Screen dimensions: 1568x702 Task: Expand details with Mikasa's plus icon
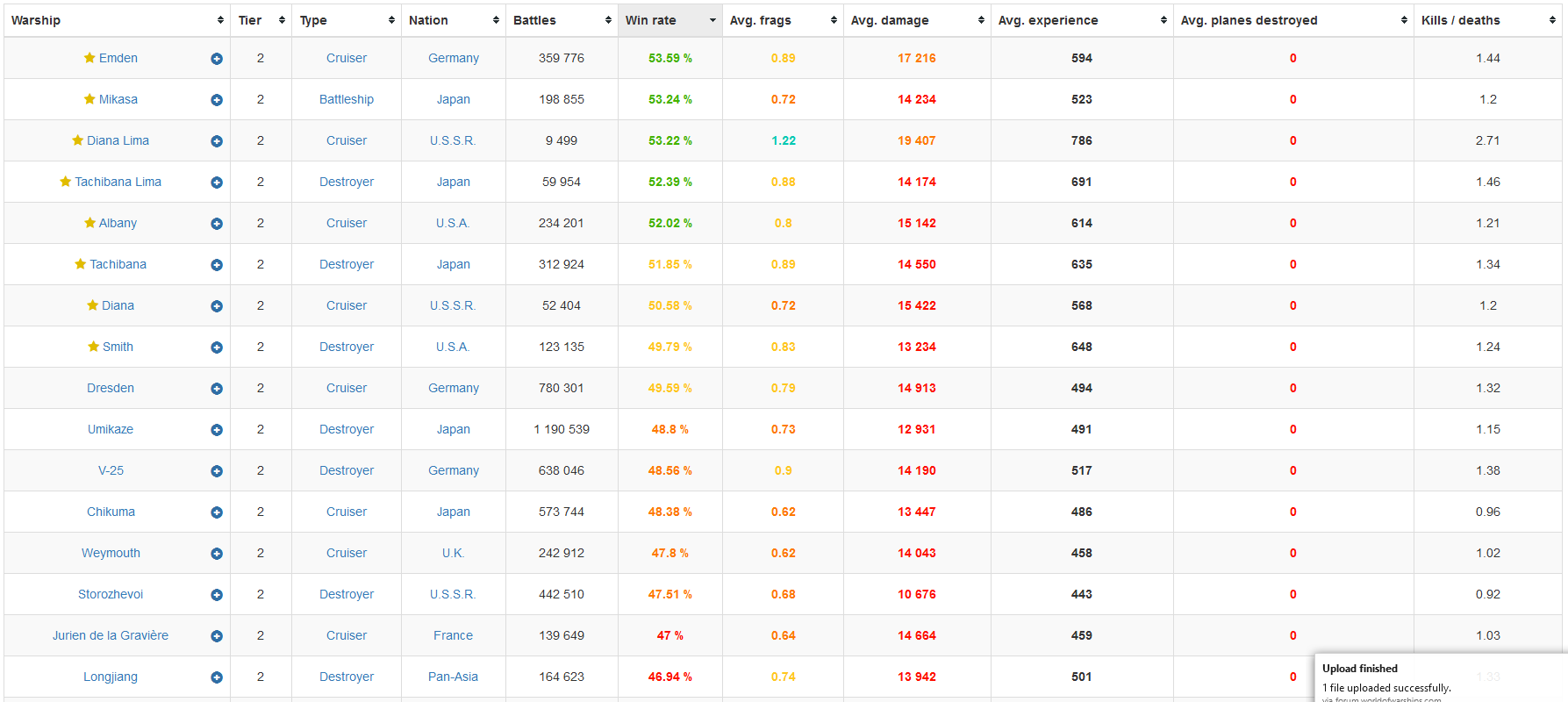click(217, 100)
